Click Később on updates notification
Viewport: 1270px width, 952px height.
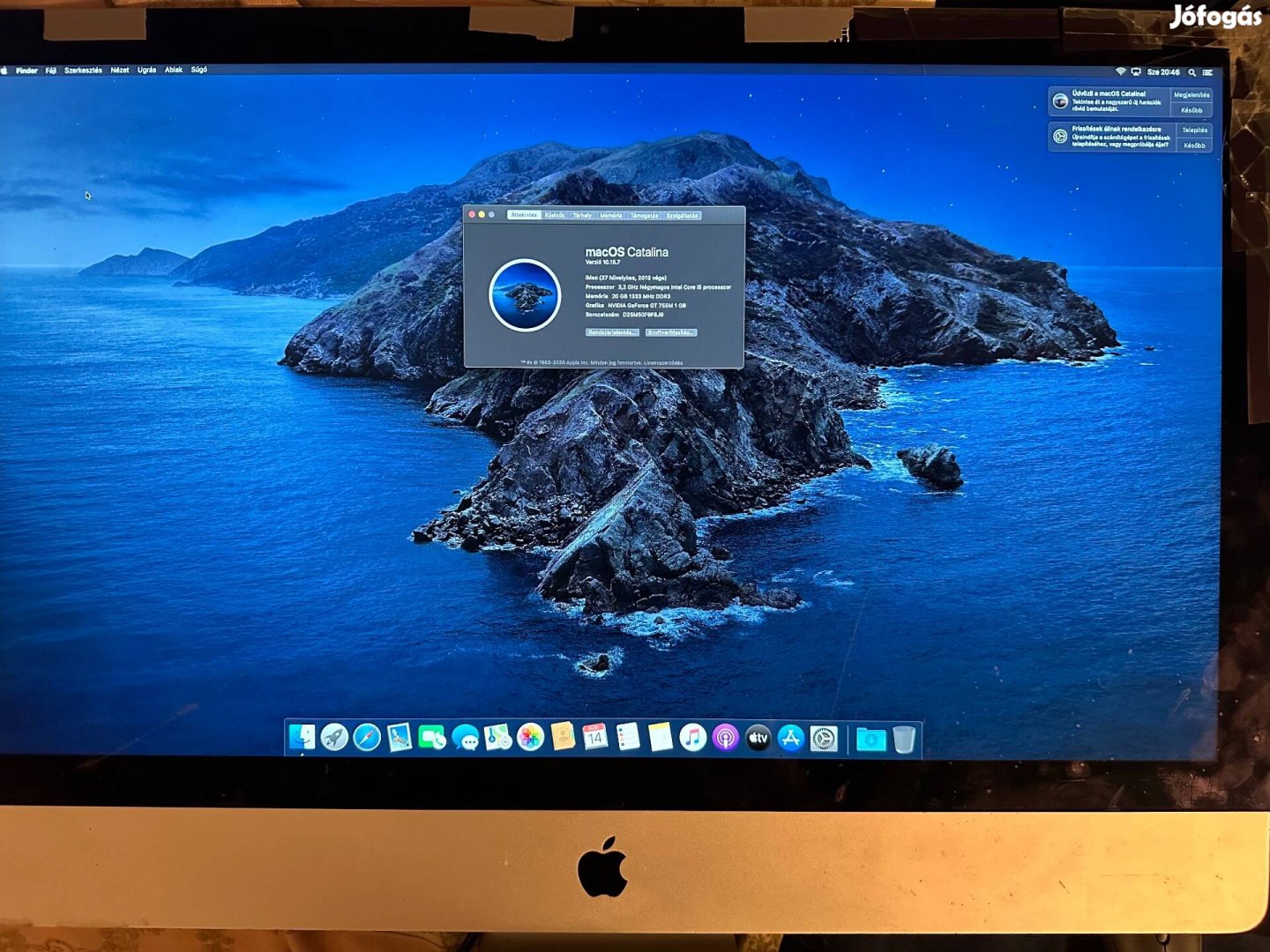click(1194, 145)
